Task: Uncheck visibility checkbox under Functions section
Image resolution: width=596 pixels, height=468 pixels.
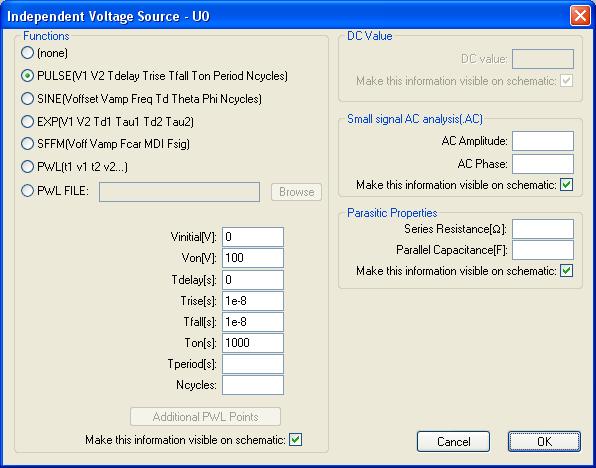Action: pos(295,440)
